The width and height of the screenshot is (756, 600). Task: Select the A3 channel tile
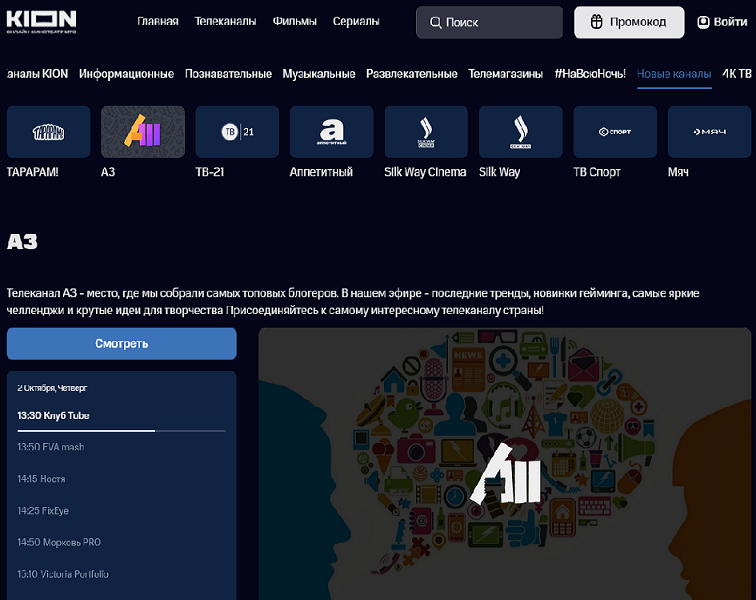(143, 132)
